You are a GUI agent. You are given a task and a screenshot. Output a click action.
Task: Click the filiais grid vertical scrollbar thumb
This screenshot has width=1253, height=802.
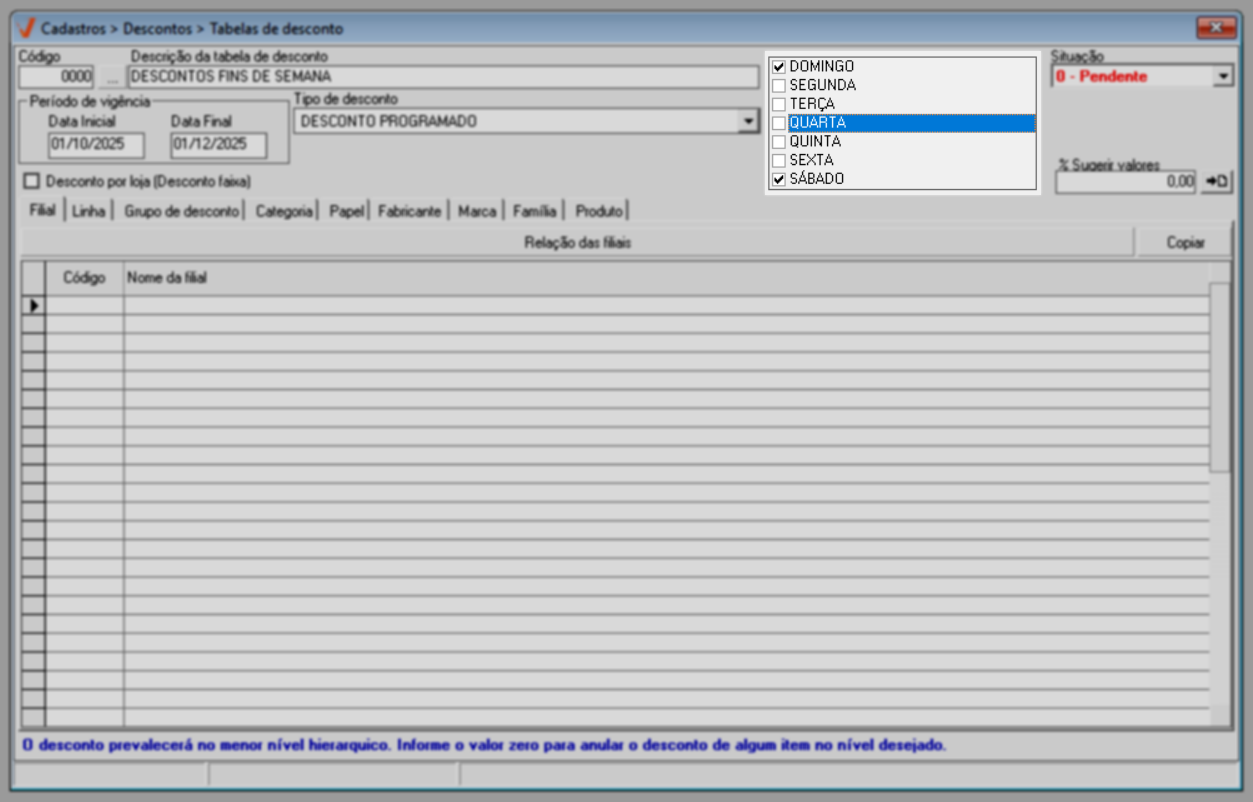point(1220,377)
